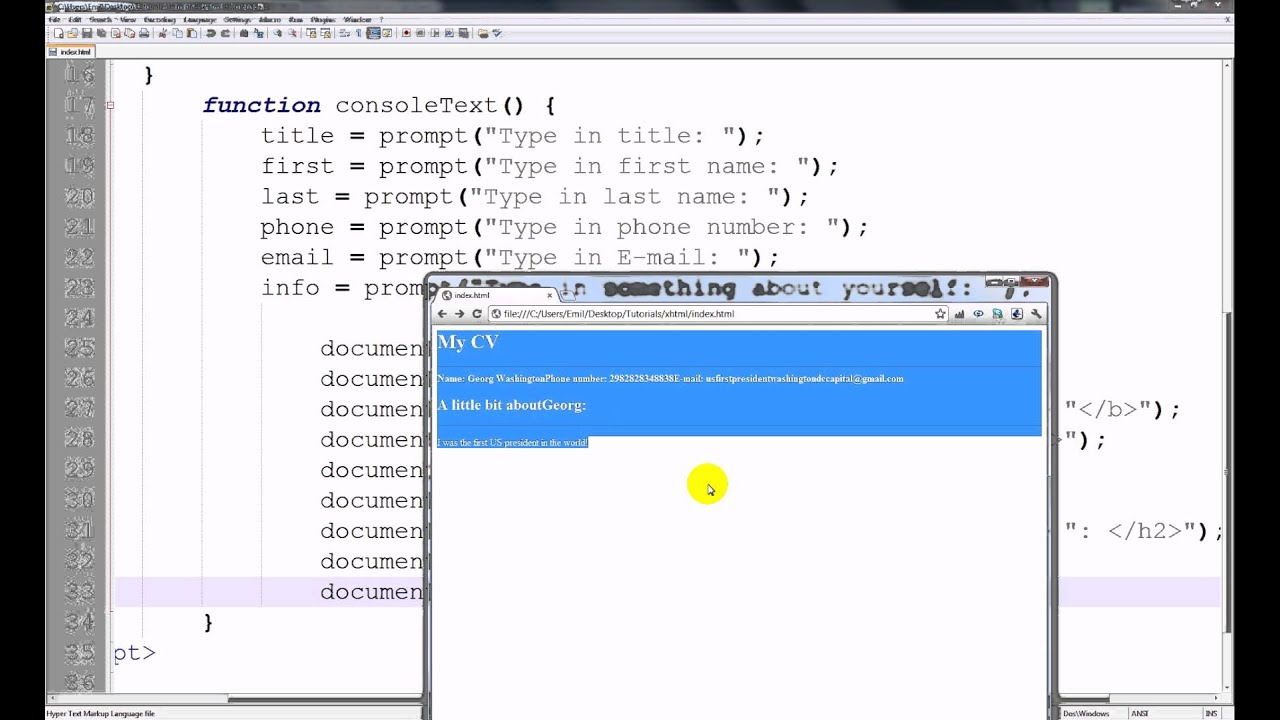Toggle the indent guide toolbar button

point(373,33)
